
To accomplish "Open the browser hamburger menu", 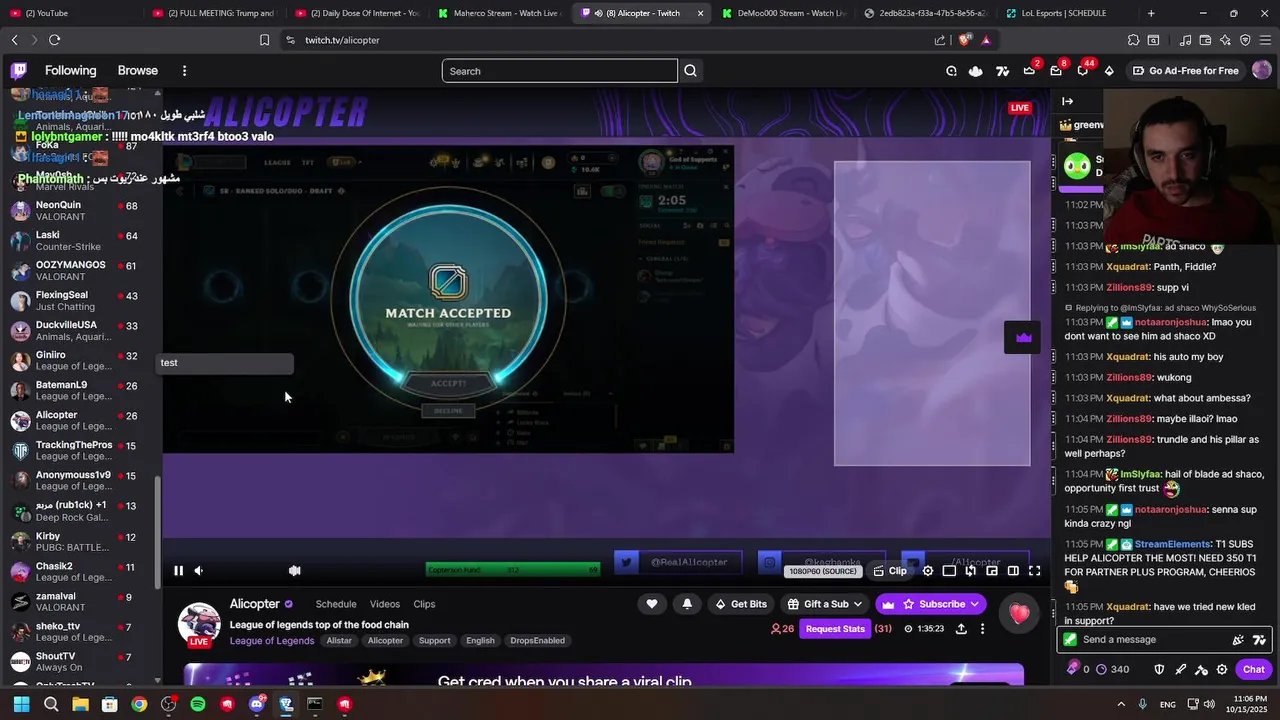I will (x=1265, y=40).
